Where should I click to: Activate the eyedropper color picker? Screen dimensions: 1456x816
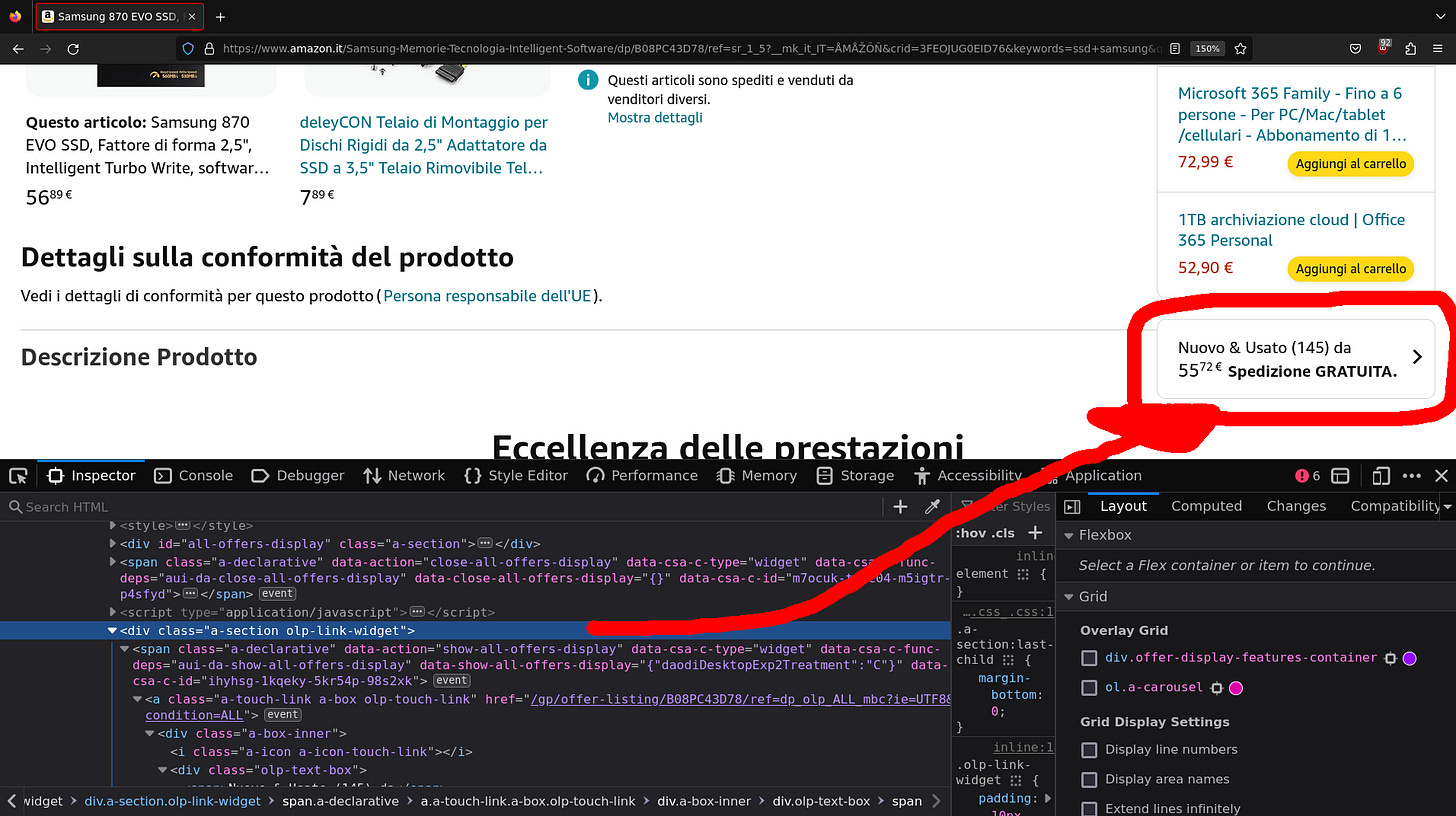point(932,506)
